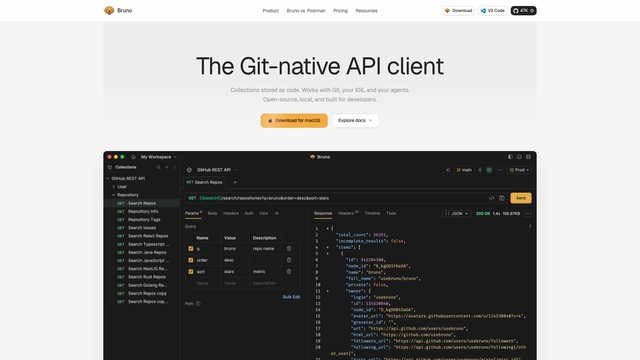Open the Auth tab

point(249,213)
